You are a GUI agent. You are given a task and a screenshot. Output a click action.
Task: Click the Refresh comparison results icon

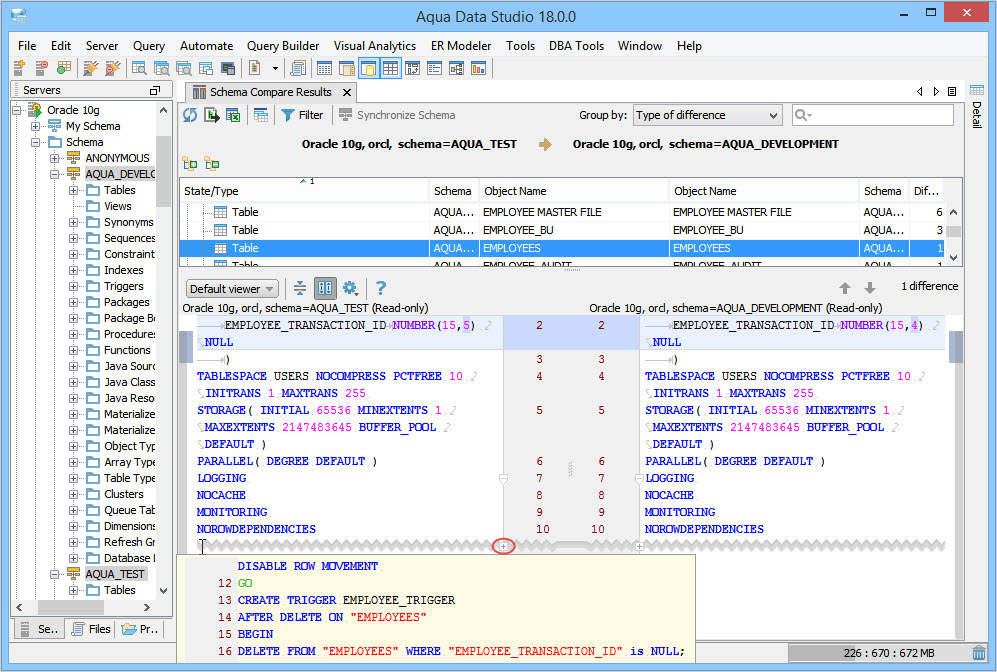pos(190,115)
